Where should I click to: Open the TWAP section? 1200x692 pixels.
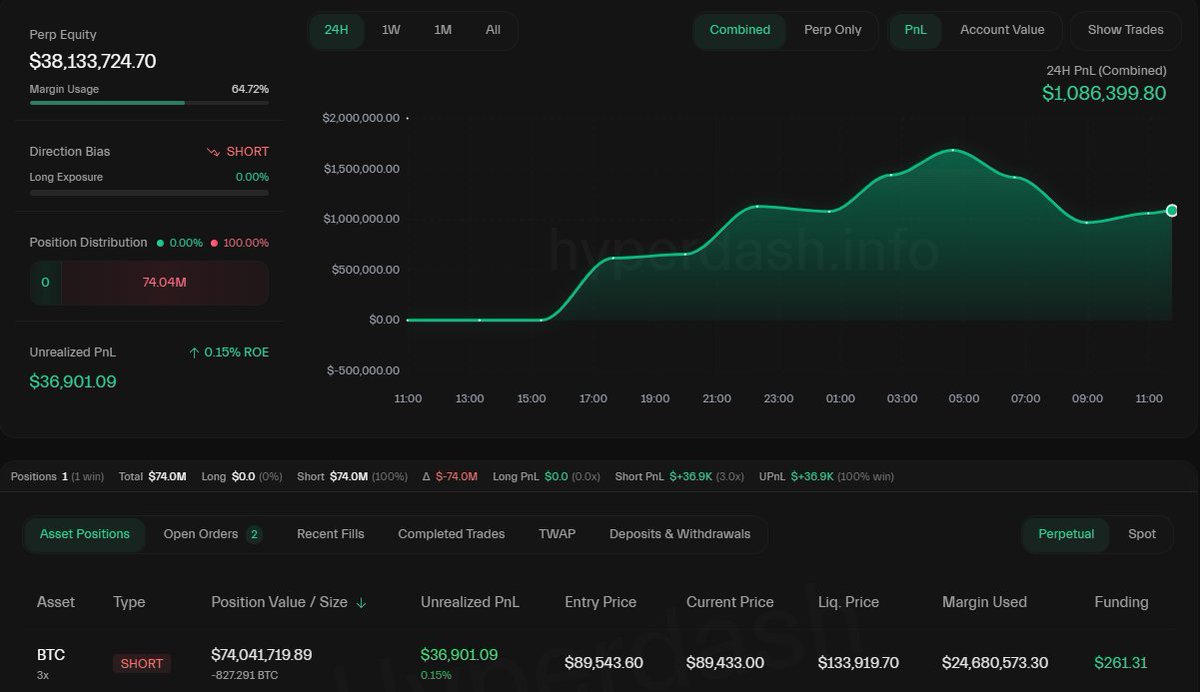pyautogui.click(x=557, y=534)
